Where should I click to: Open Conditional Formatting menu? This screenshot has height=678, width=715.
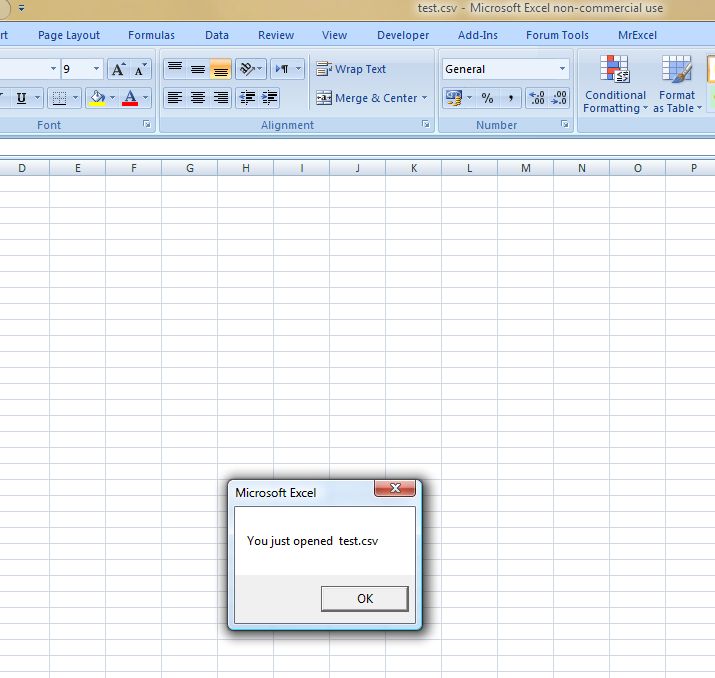(x=615, y=84)
